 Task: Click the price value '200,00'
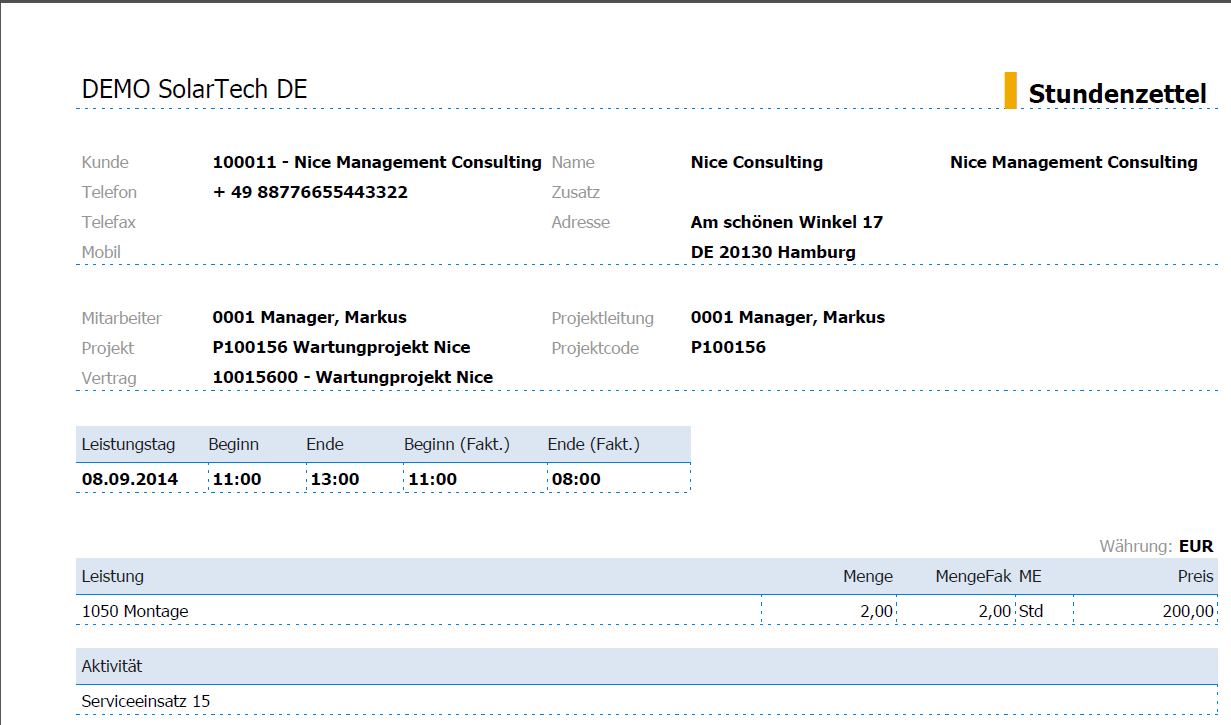[x=1188, y=611]
